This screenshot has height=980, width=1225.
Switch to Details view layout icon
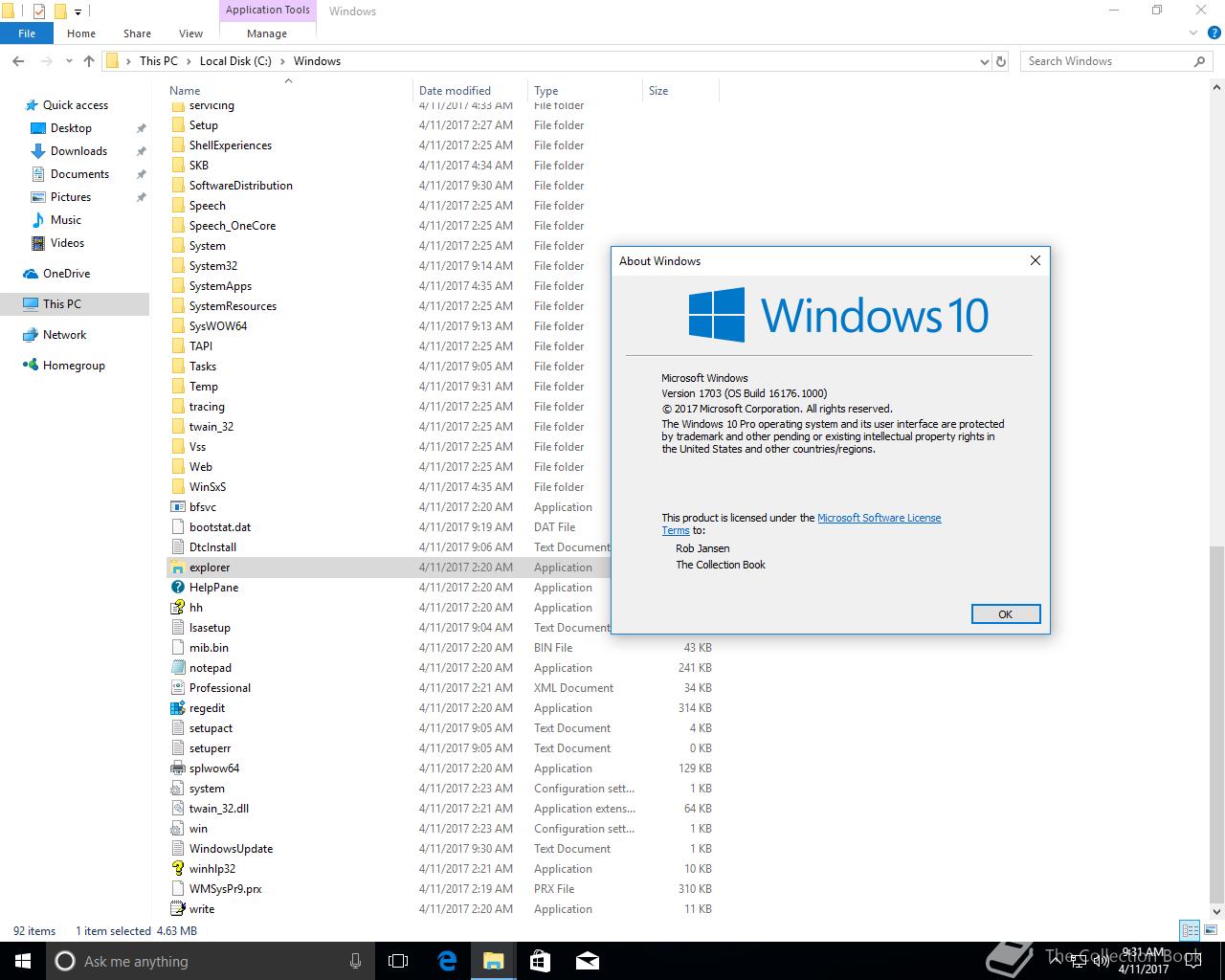click(1190, 930)
